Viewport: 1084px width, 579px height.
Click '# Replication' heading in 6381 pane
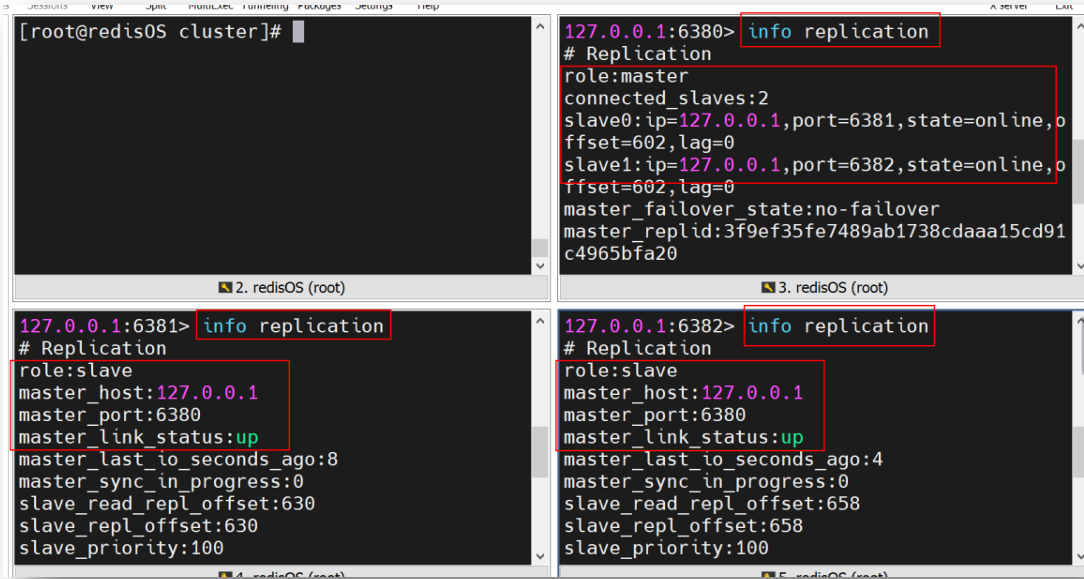click(x=93, y=348)
